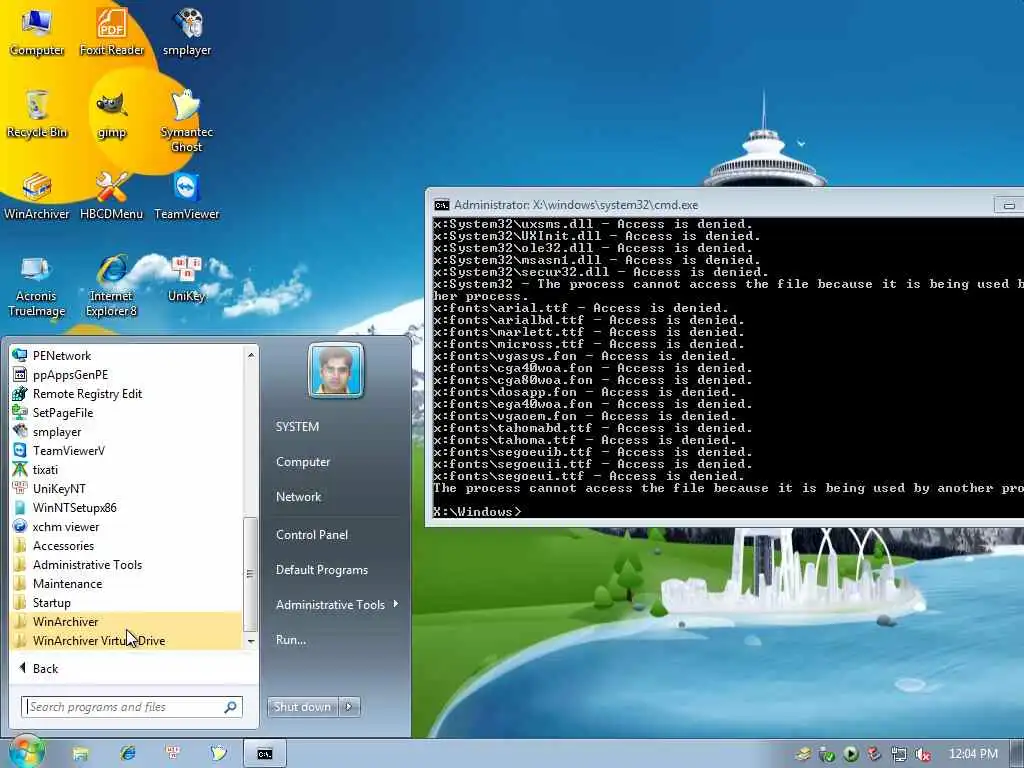Open the WinArchiver desktop icon

tap(37, 195)
